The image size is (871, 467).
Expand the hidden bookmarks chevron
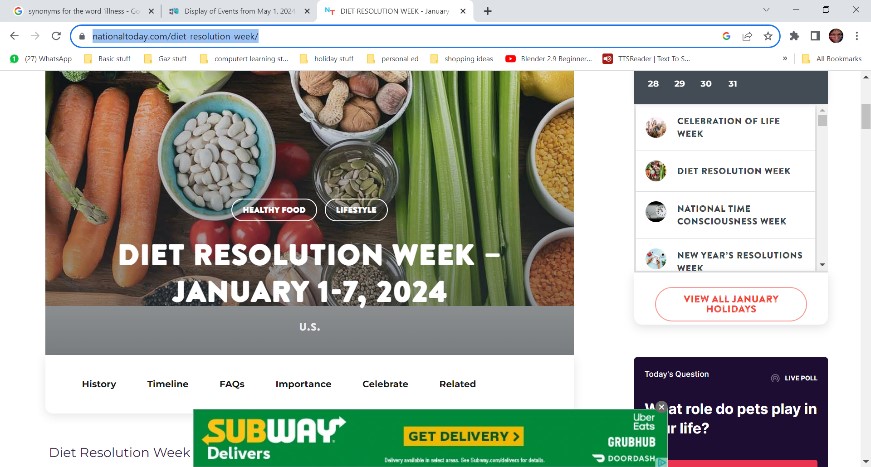click(x=784, y=58)
